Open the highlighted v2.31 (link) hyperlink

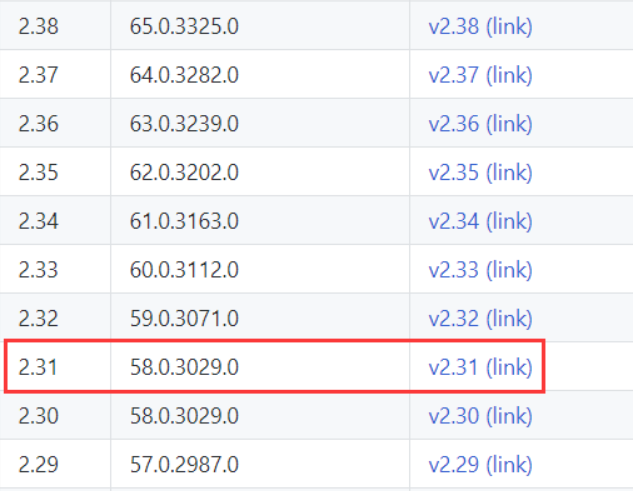click(480, 368)
